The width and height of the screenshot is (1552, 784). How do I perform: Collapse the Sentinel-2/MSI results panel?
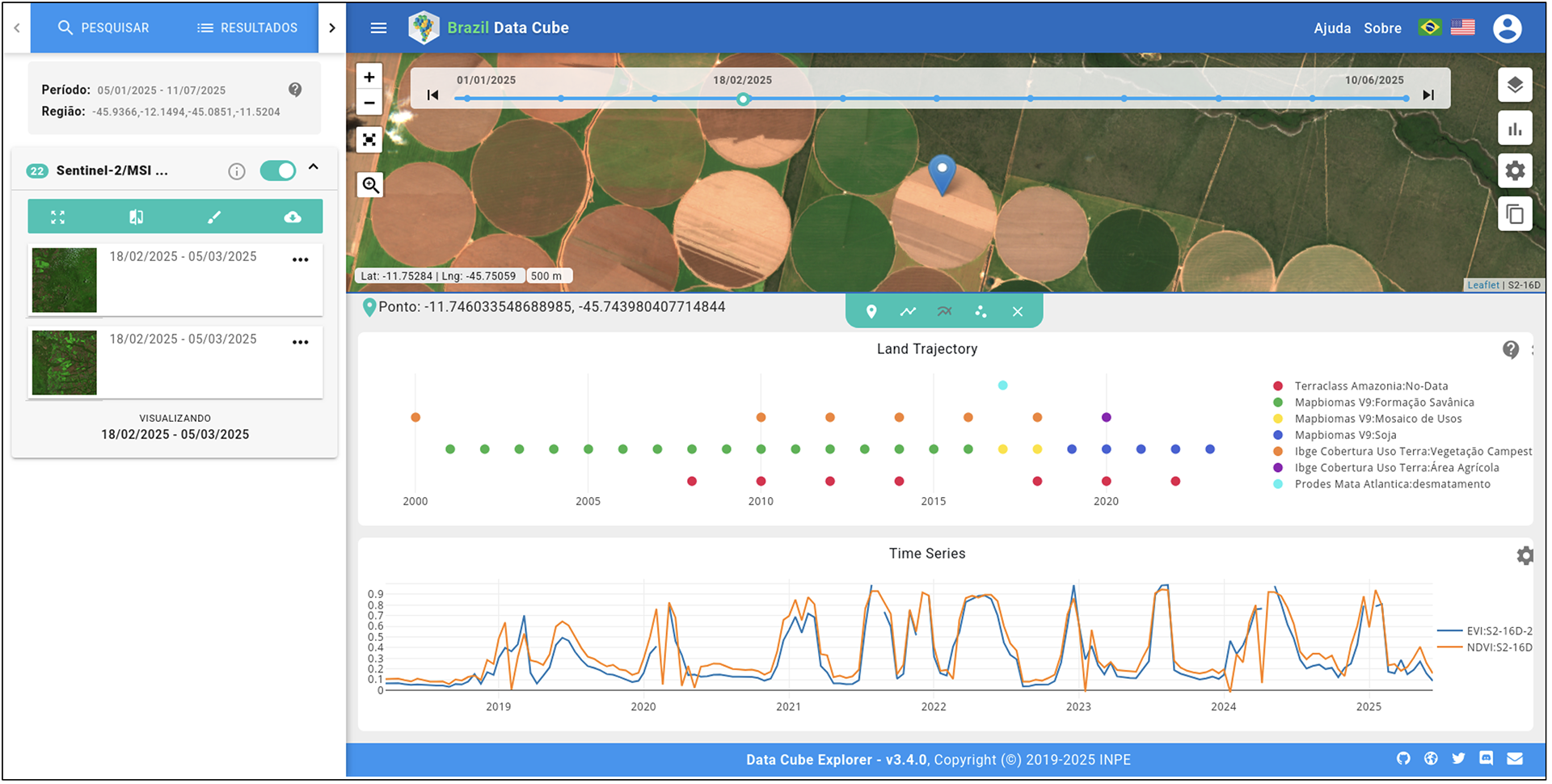[x=314, y=167]
